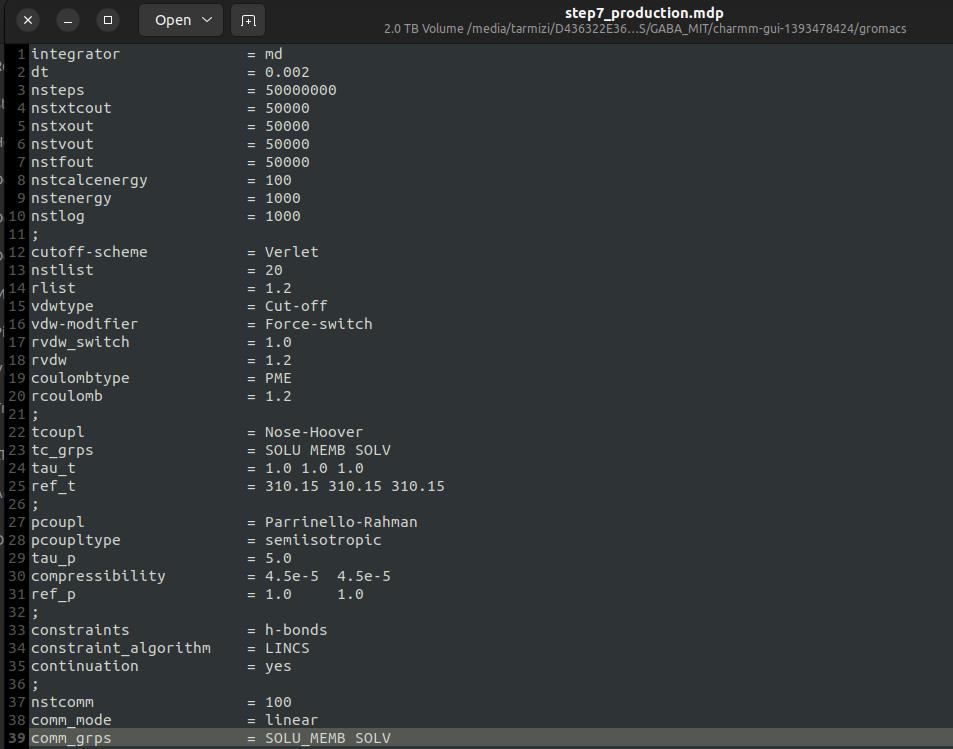953x749 pixels.
Task: Place cursor on the LINCS value
Action: point(287,648)
